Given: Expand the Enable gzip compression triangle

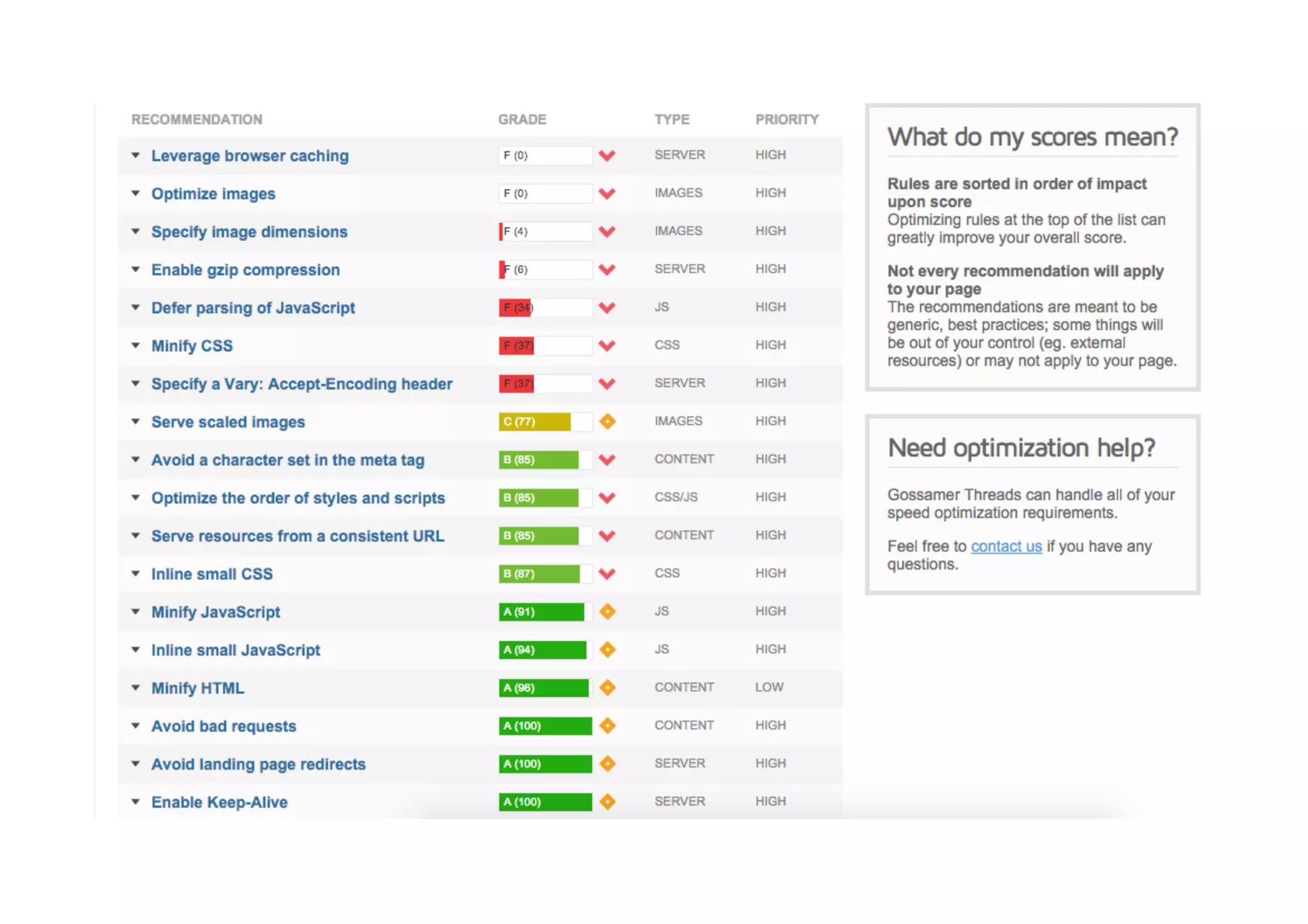Looking at the screenshot, I should coord(135,269).
